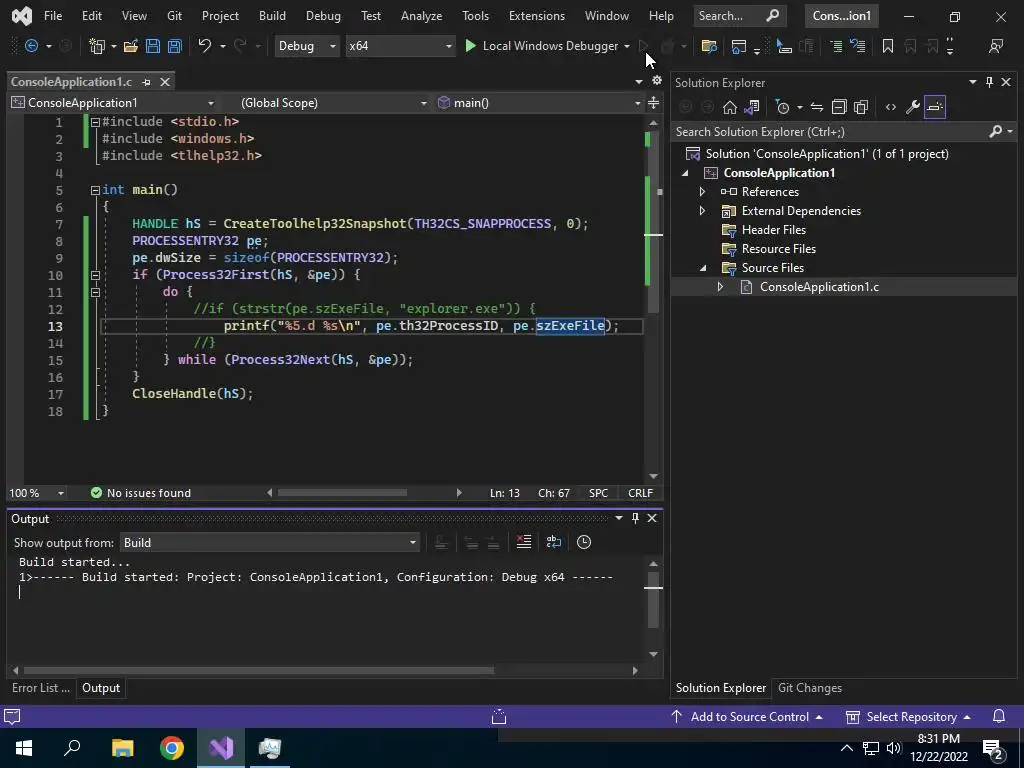Toggle Auto Hide pin on Output panel

tap(635, 518)
